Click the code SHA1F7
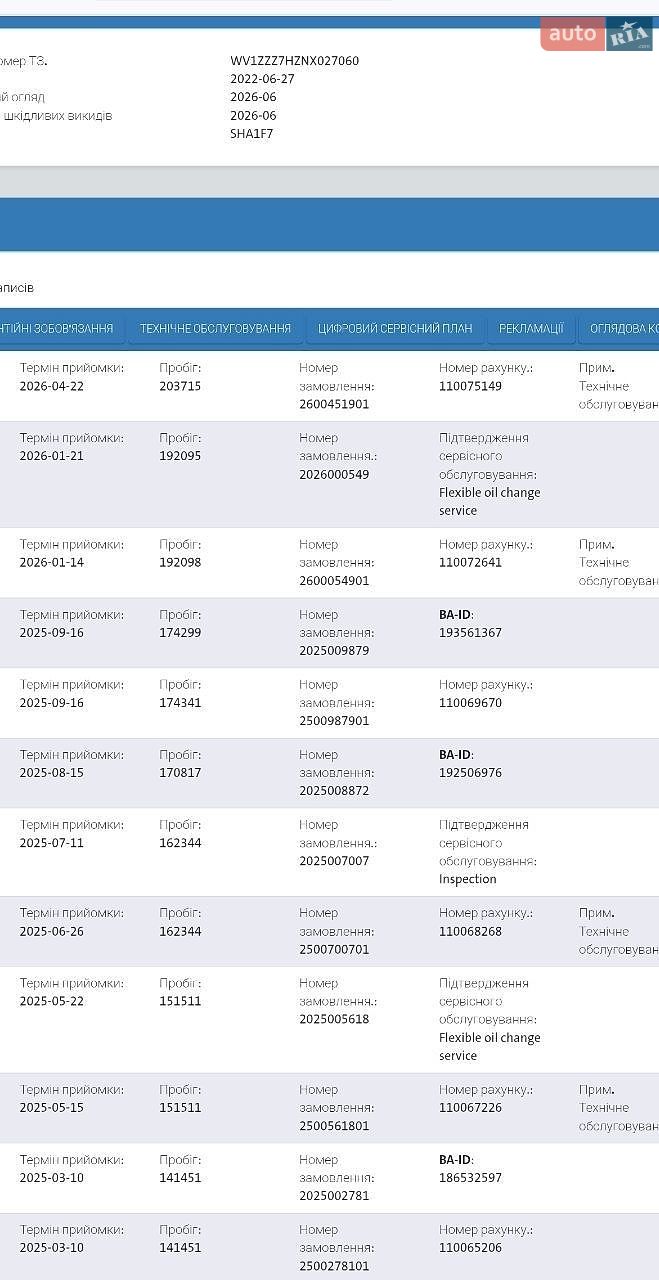 pos(251,134)
